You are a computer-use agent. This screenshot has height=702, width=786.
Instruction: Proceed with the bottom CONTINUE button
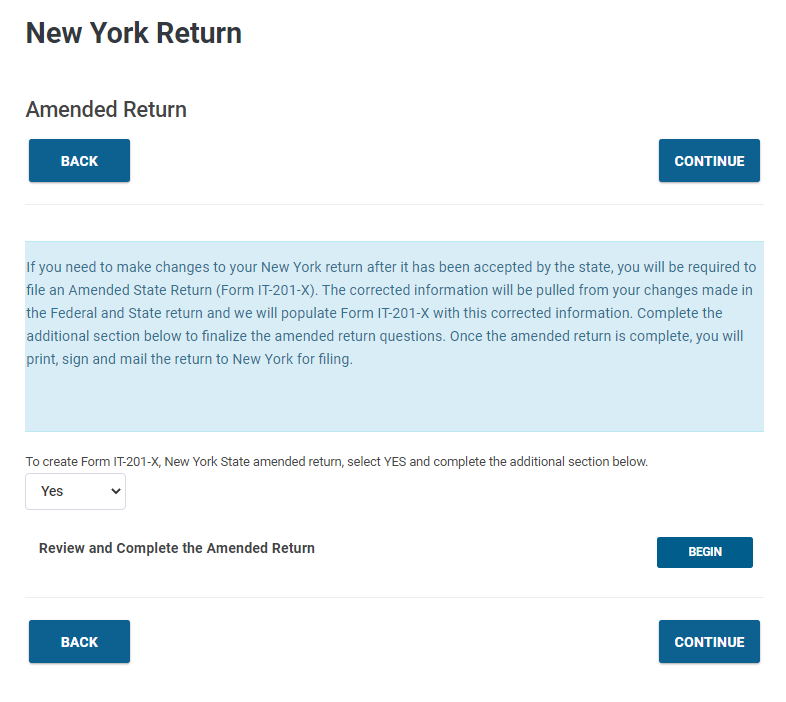[x=709, y=641]
